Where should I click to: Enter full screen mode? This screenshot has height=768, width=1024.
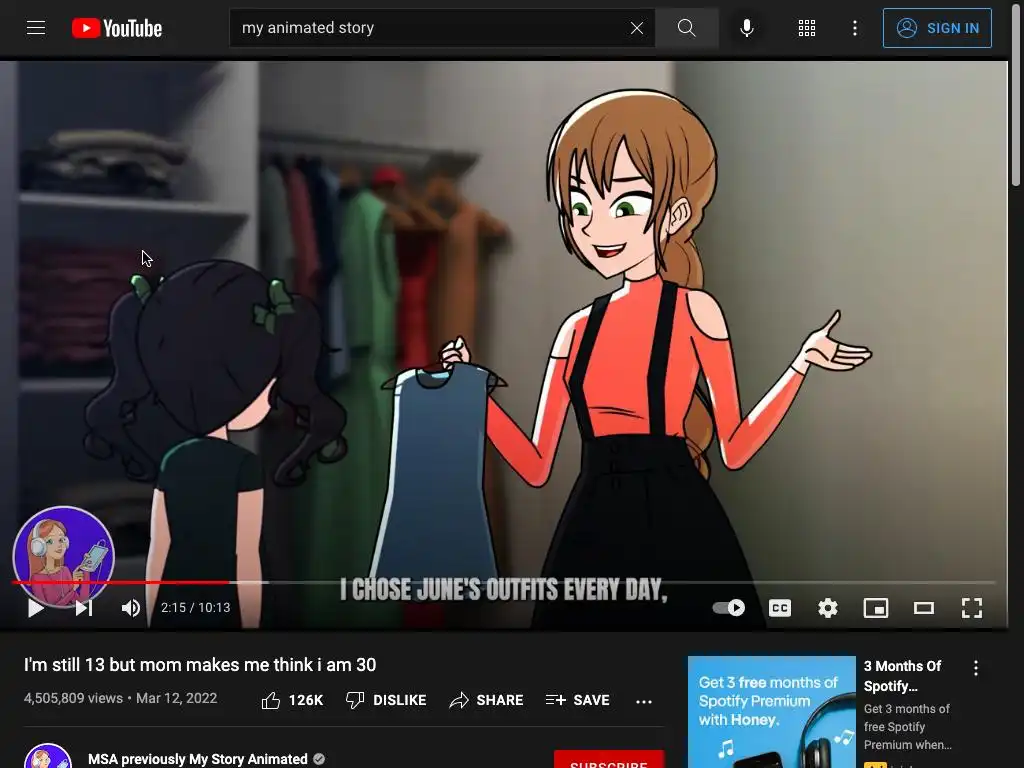pyautogui.click(x=972, y=608)
